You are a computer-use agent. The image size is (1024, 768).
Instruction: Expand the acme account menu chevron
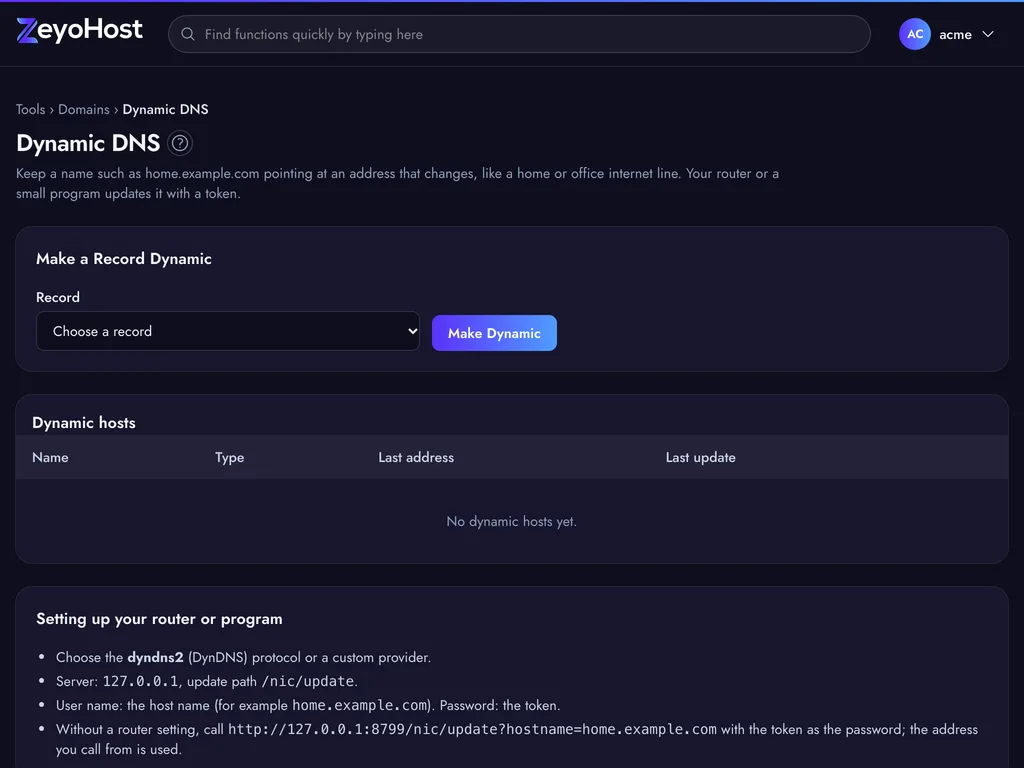987,34
